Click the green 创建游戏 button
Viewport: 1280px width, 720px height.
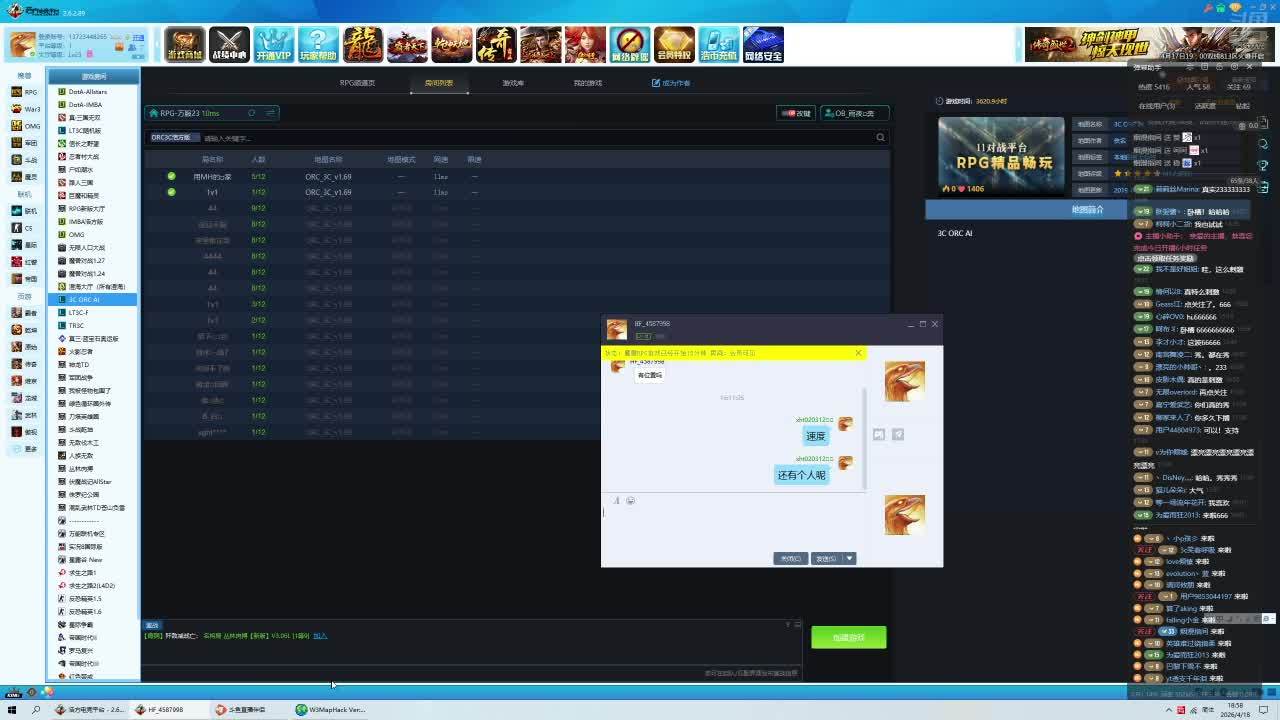[848, 637]
